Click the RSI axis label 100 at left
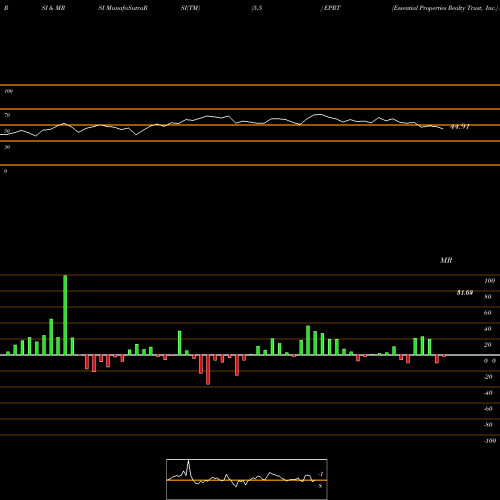This screenshot has height=500, width=500. click(x=8, y=91)
